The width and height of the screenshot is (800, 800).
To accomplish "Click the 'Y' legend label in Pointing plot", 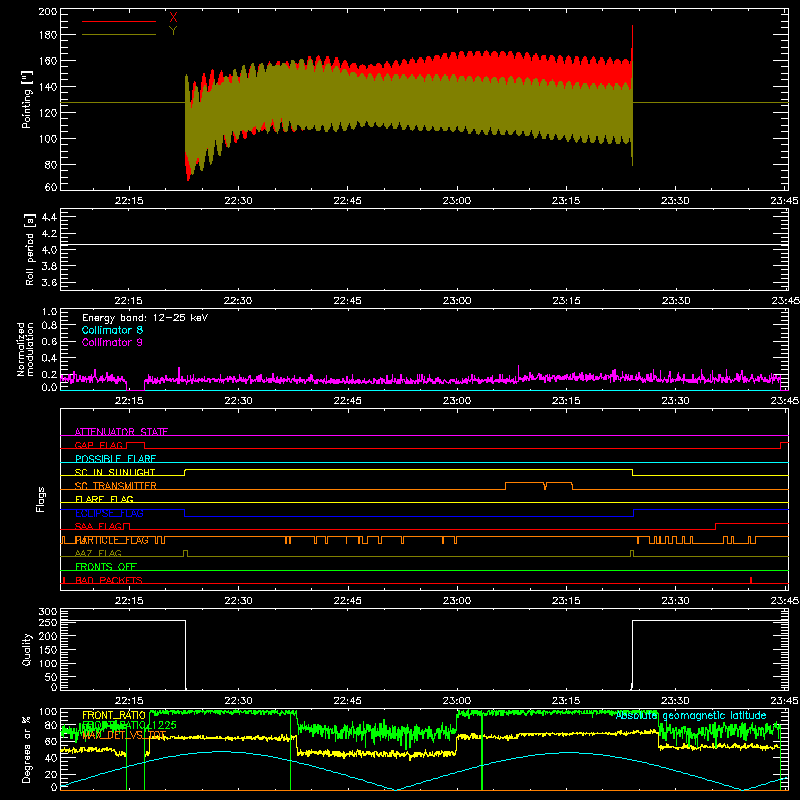I will 173,31.
